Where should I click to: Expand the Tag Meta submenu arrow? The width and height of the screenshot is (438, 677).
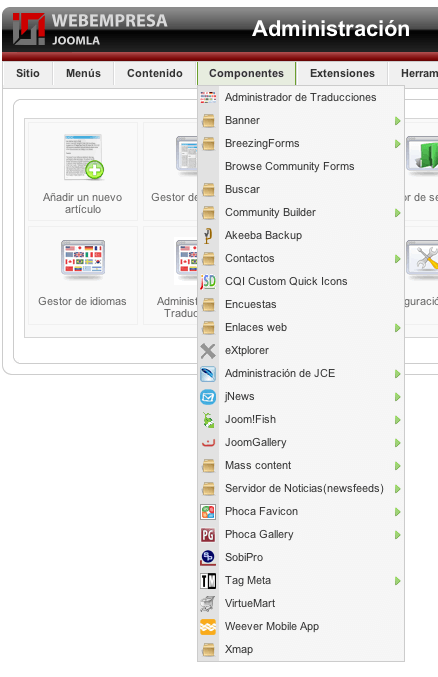(397, 581)
